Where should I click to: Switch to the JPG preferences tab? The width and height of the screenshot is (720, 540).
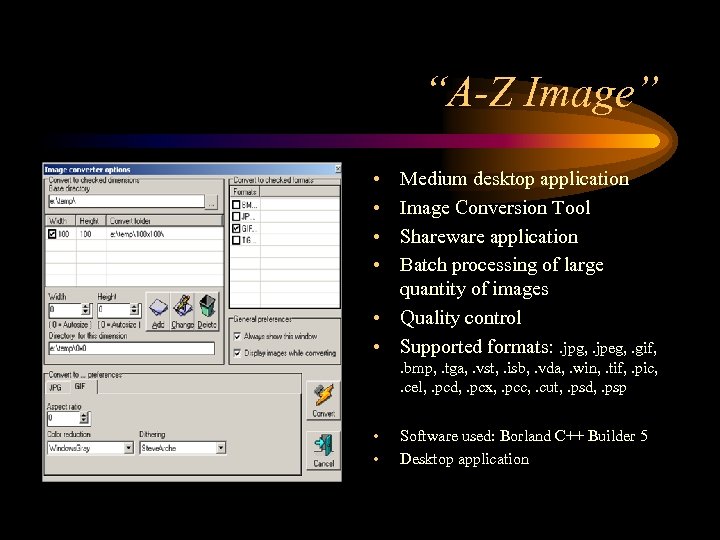(x=55, y=388)
